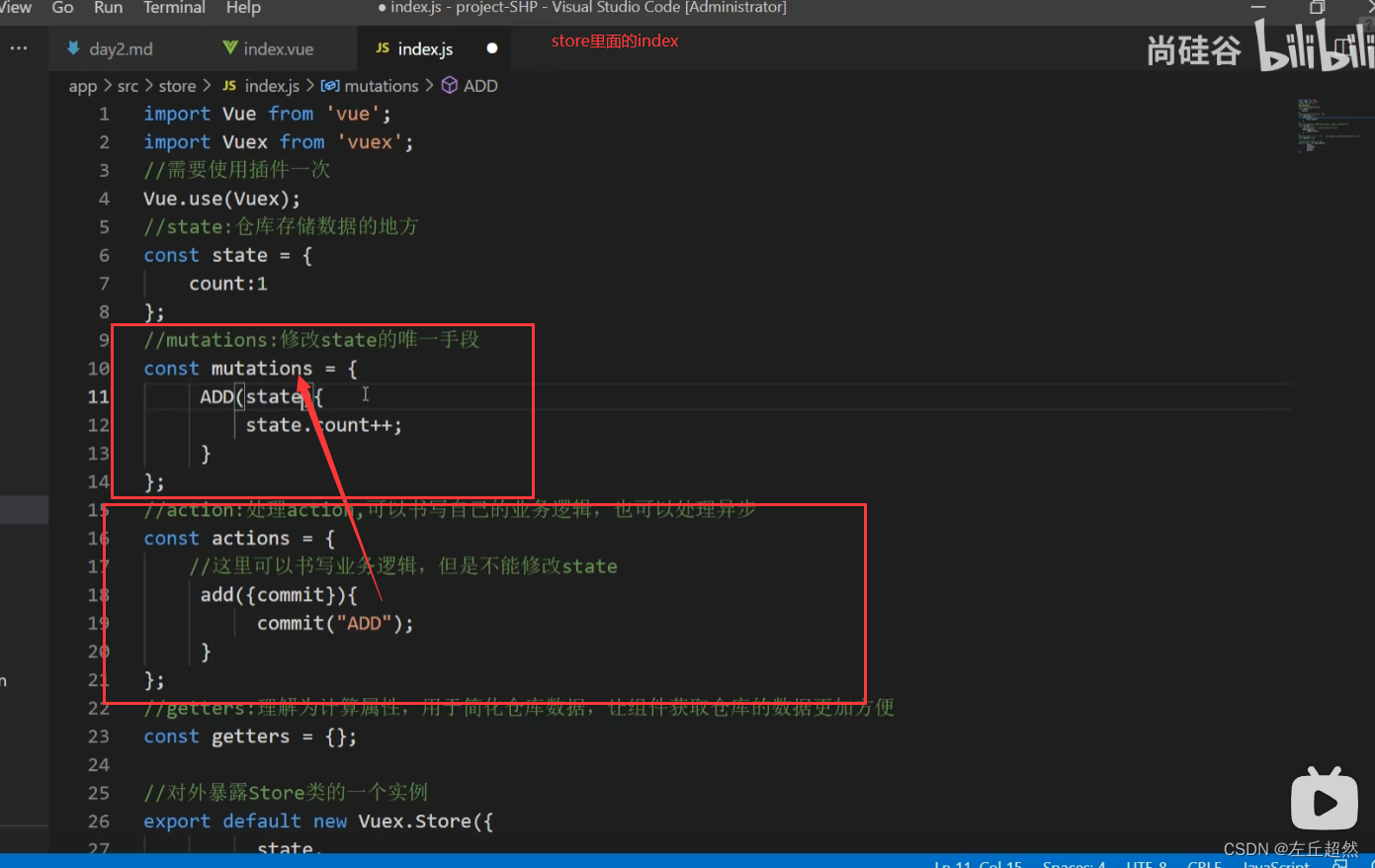Open the index.js breadcrumb segment
The image size is (1375, 868).
(x=272, y=86)
